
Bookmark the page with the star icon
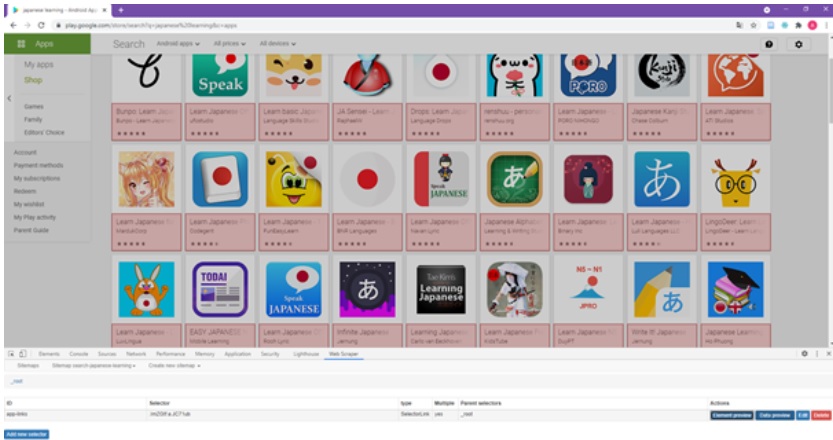(752, 24)
